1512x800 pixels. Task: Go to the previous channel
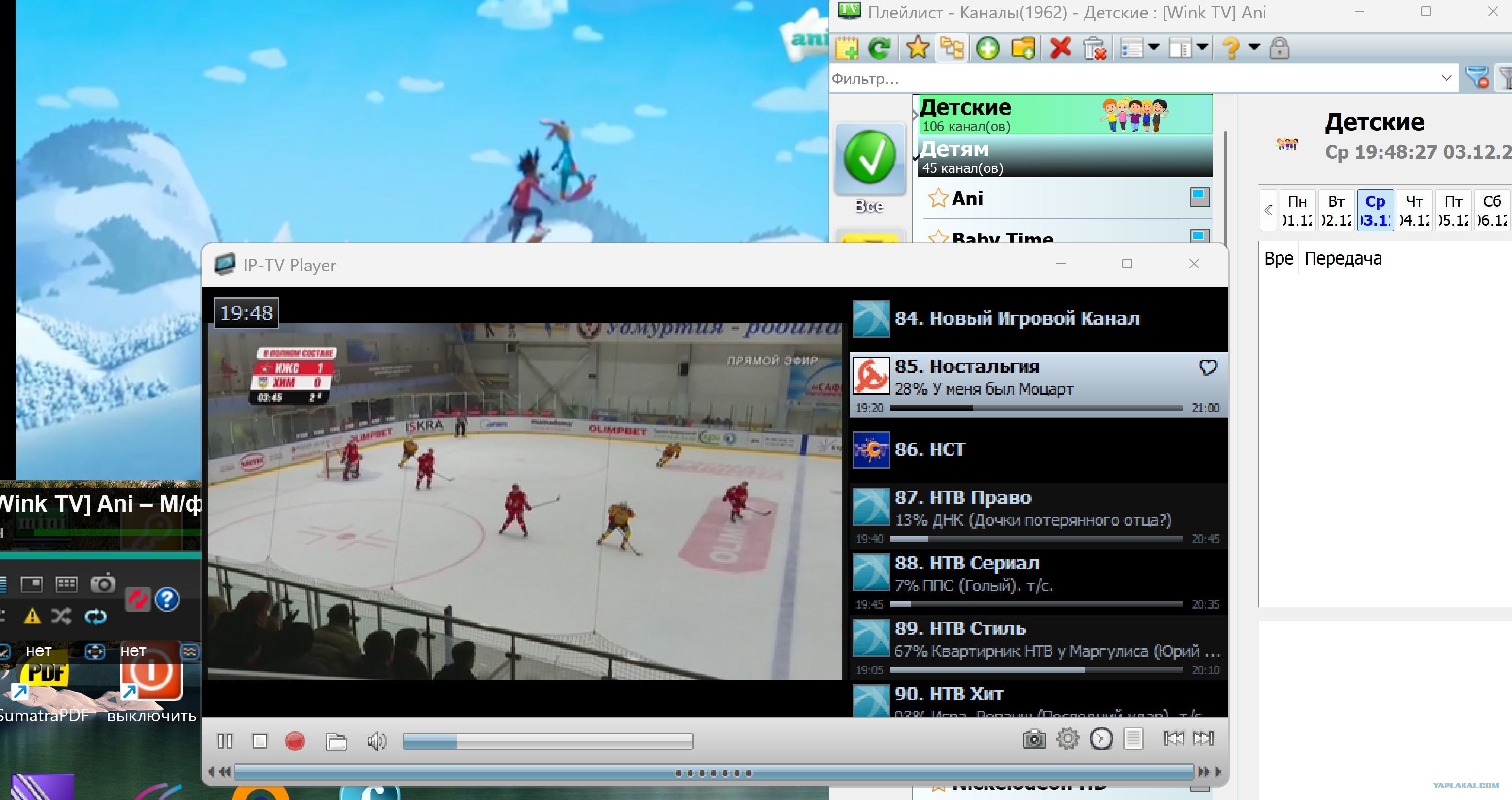click(x=1173, y=738)
